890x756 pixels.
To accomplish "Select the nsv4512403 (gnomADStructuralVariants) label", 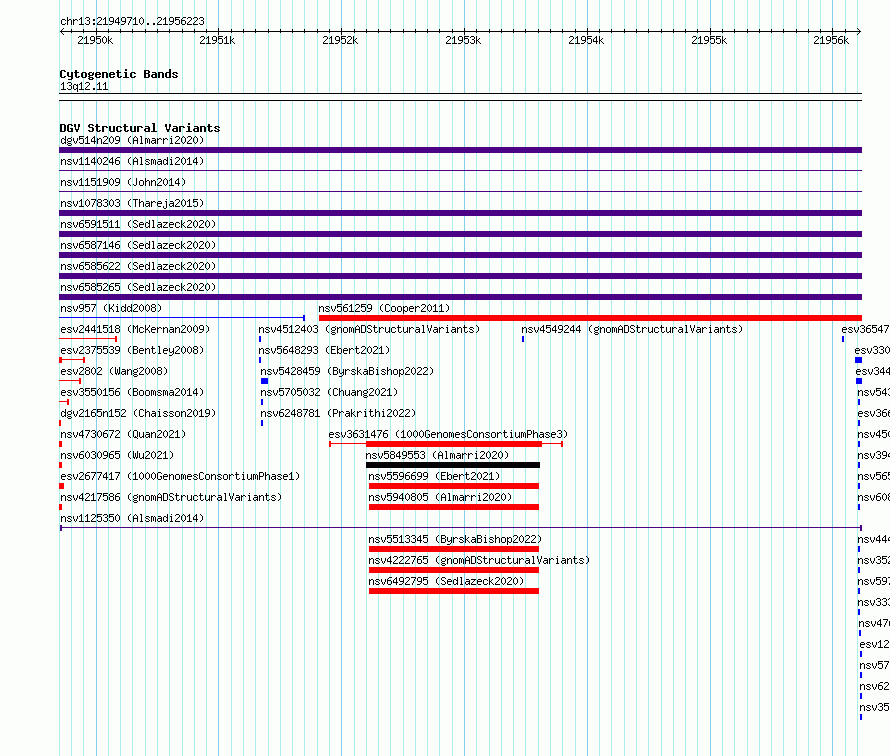I will 369,329.
